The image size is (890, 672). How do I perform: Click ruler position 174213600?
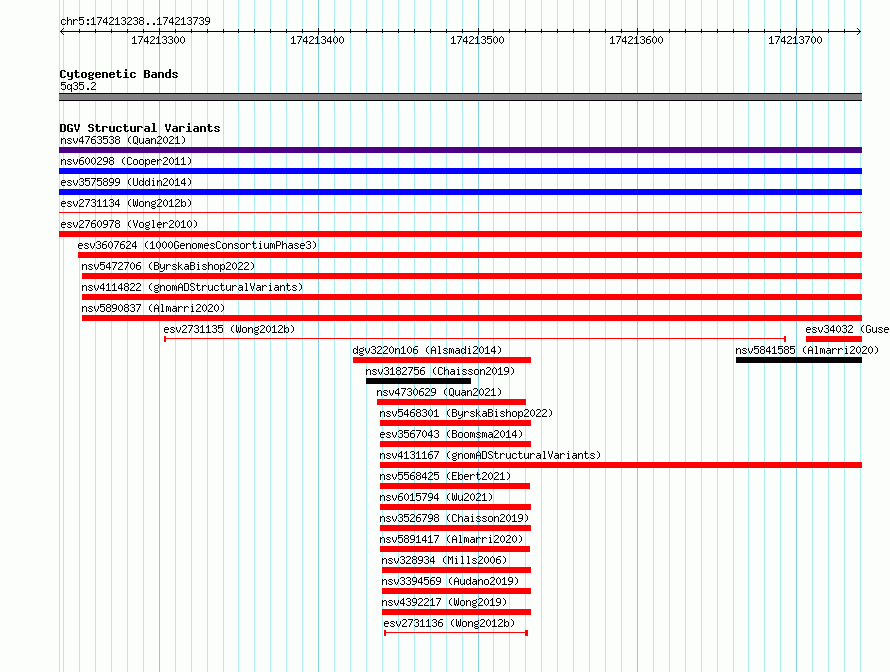pyautogui.click(x=636, y=40)
